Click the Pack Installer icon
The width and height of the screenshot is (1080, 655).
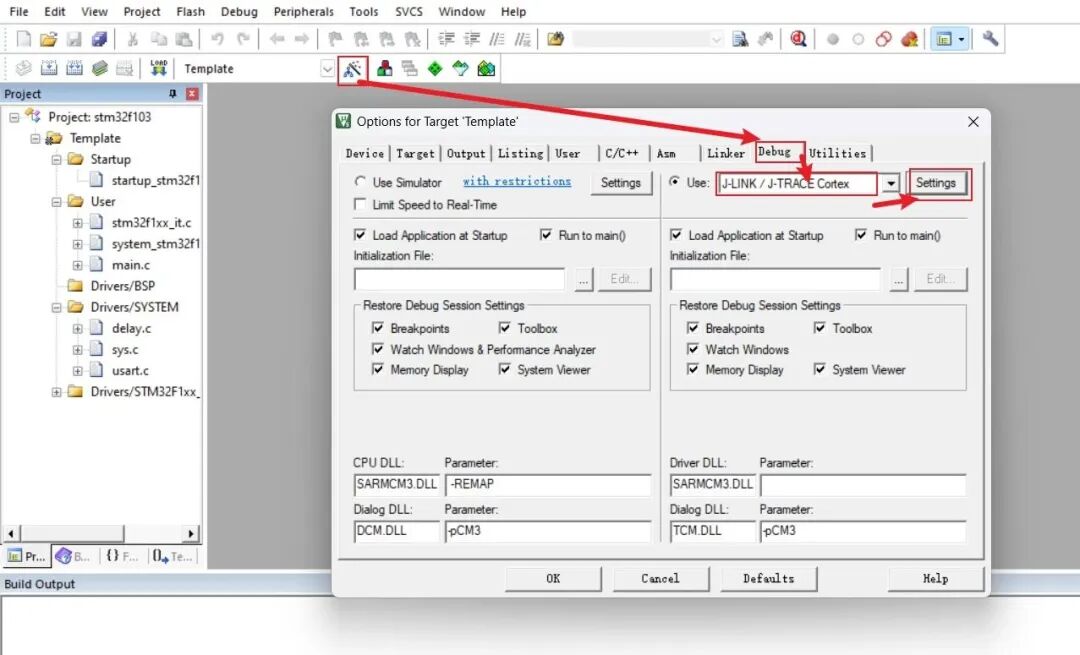point(486,68)
